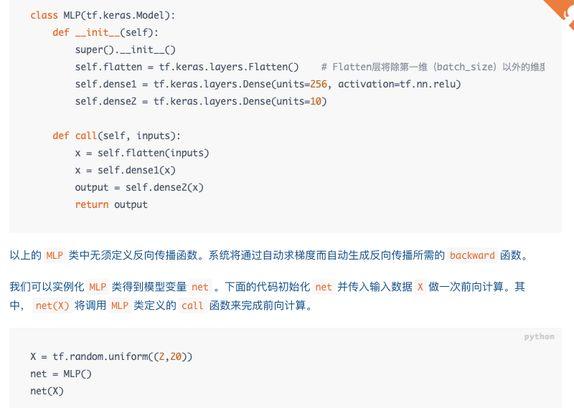Click the inline code net(X) in paragraph
Screen dimensions: 574x408
pyautogui.click(x=52, y=306)
